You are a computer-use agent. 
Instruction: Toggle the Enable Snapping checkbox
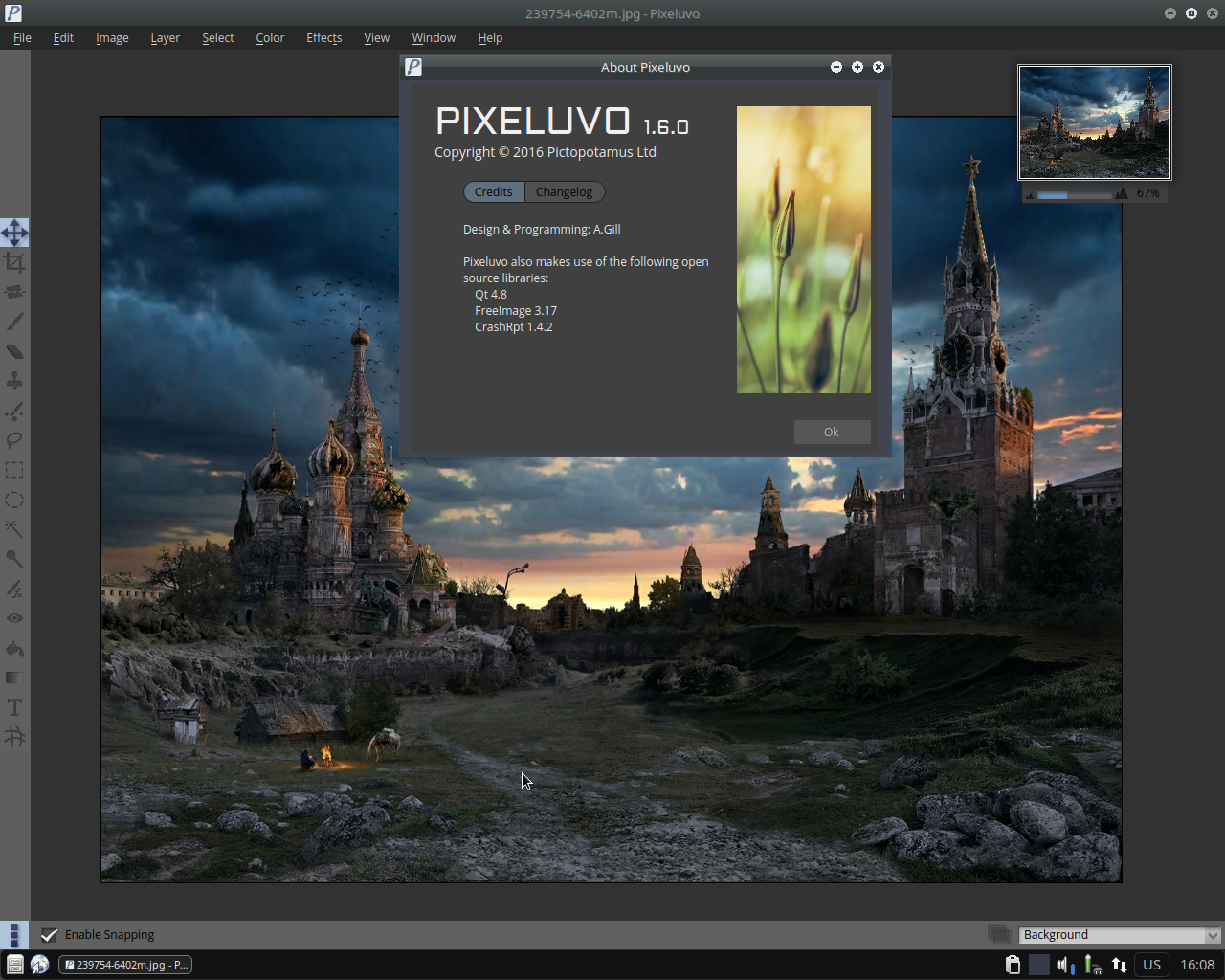49,935
